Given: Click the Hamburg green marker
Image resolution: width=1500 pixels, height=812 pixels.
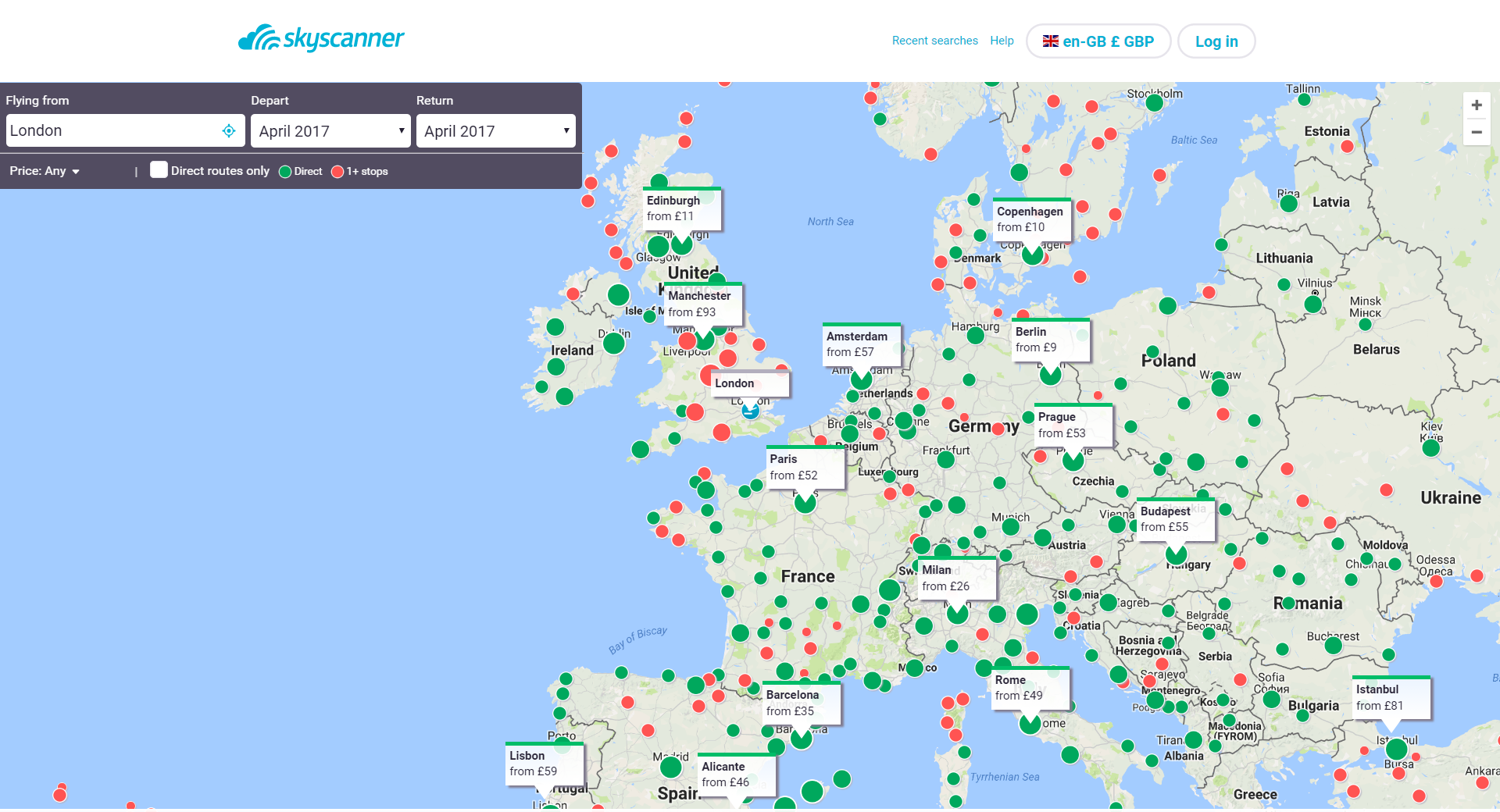Looking at the screenshot, I should (x=976, y=336).
